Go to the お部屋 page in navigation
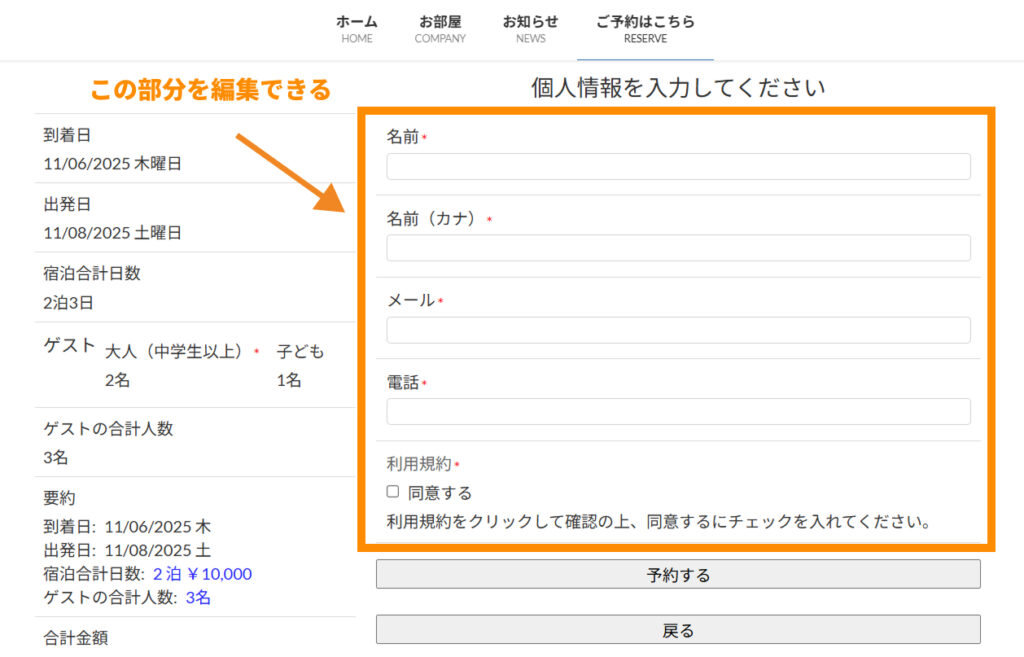This screenshot has width=1024, height=657. [440, 29]
